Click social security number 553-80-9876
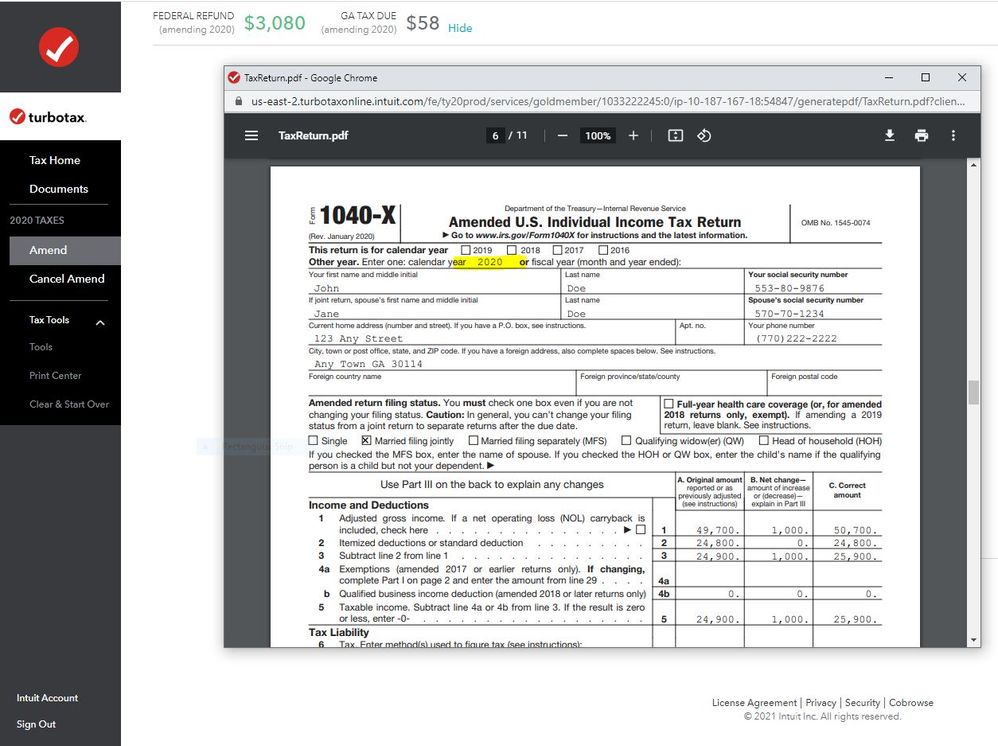This screenshot has width=998, height=746. [789, 288]
